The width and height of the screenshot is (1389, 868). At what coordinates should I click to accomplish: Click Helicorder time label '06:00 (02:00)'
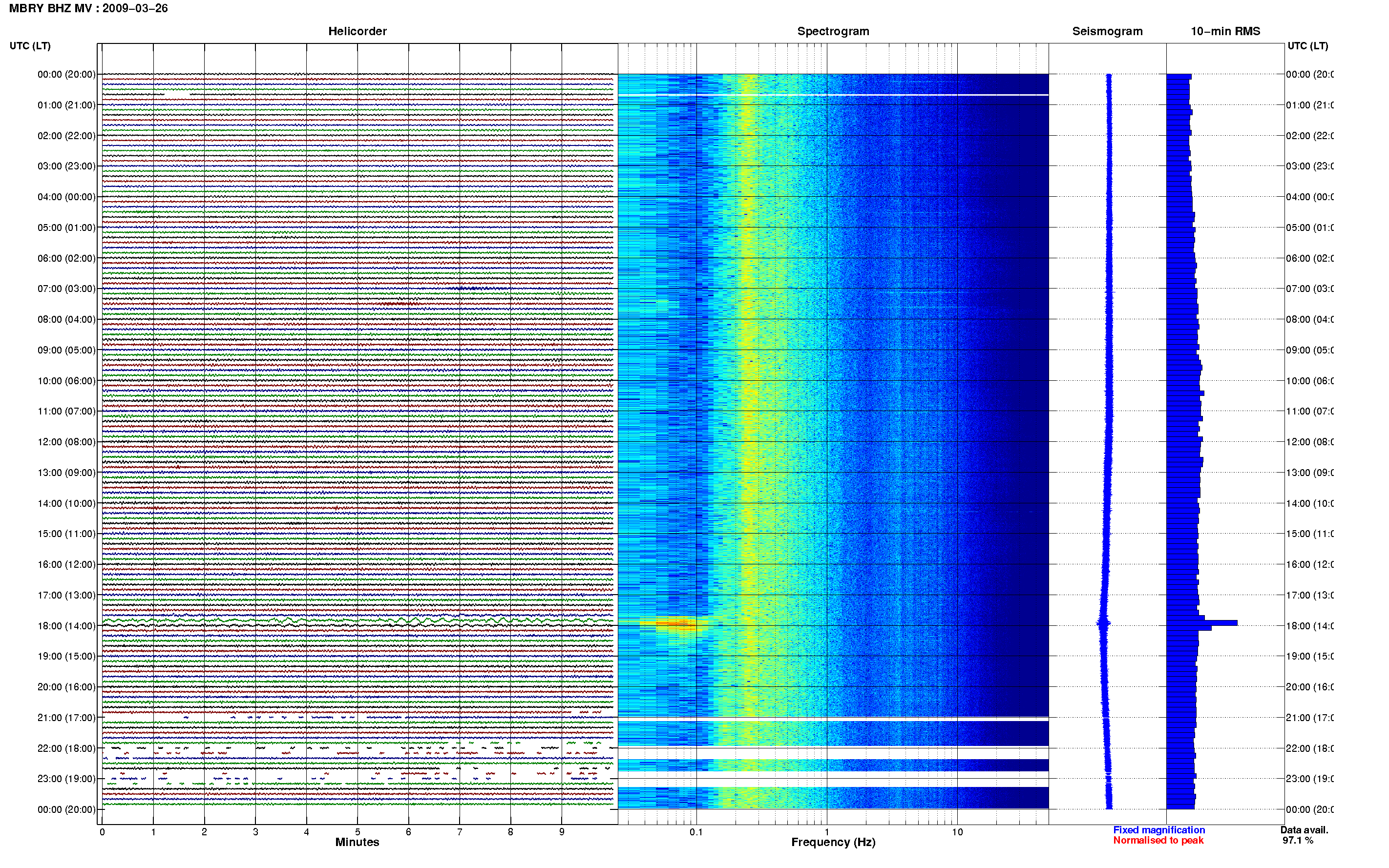66,258
